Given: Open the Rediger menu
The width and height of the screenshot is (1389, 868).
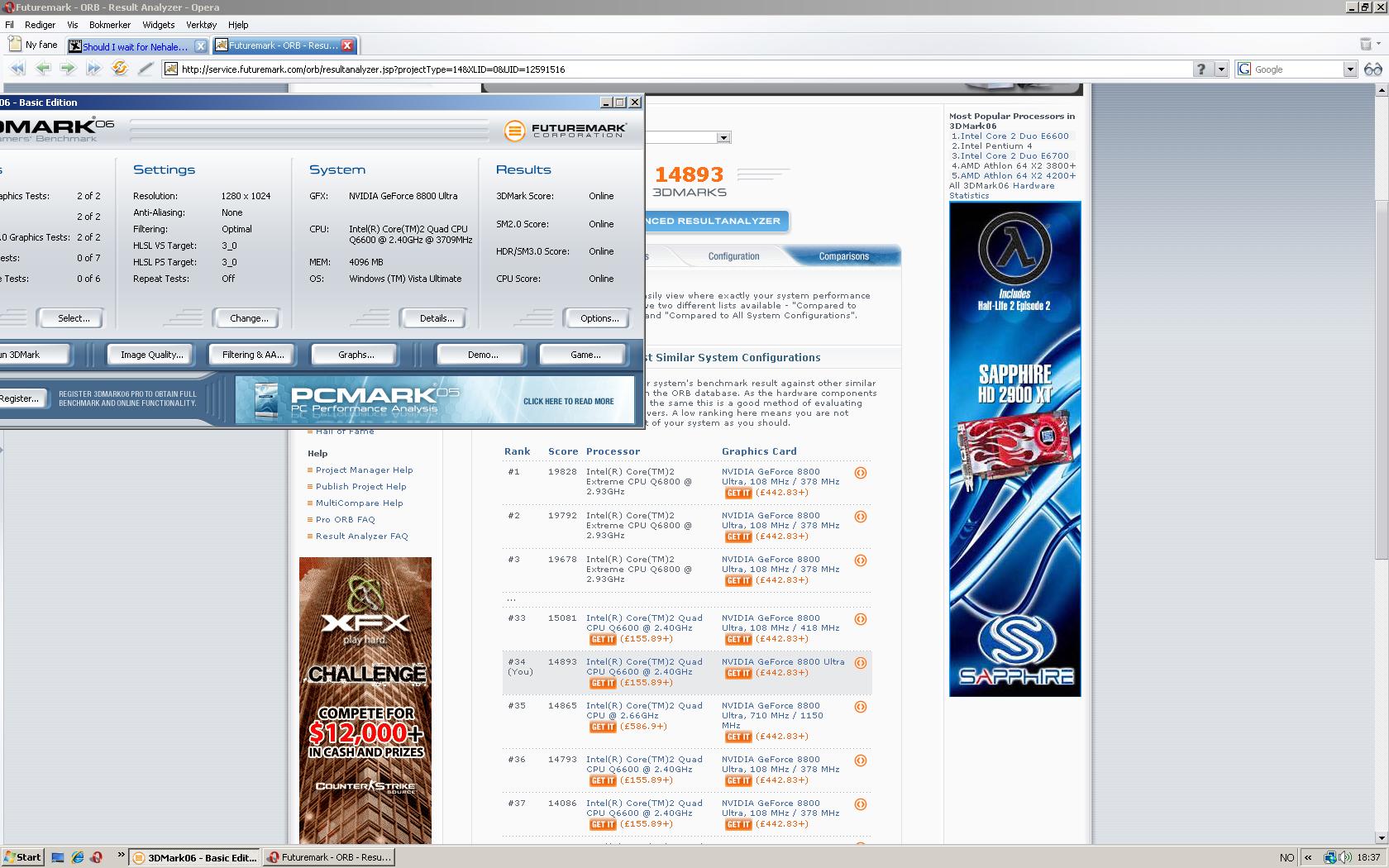Looking at the screenshot, I should point(40,25).
